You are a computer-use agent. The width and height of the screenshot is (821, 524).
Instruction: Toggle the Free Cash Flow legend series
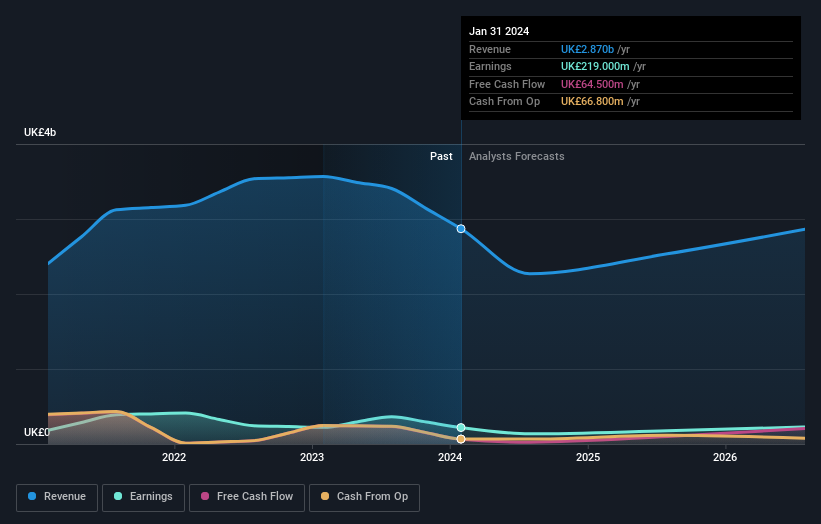tap(247, 497)
